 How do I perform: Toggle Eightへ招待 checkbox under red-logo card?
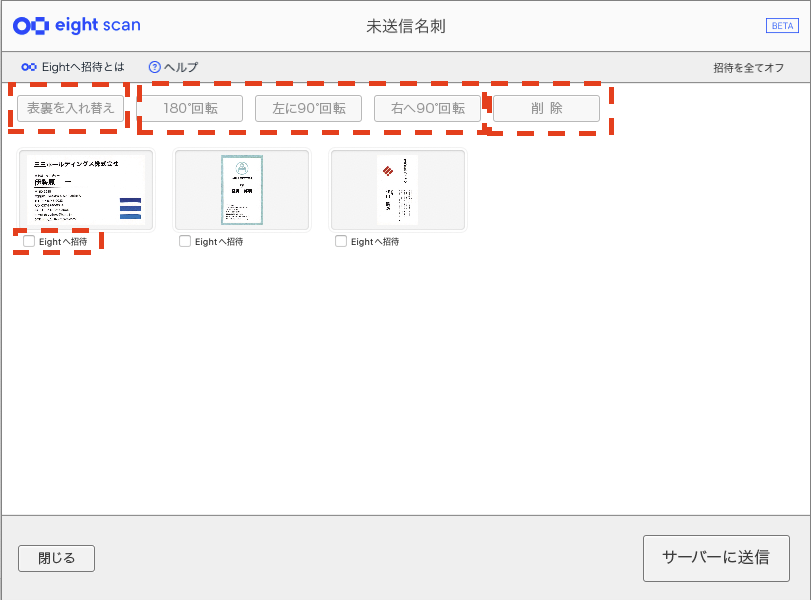pos(341,242)
